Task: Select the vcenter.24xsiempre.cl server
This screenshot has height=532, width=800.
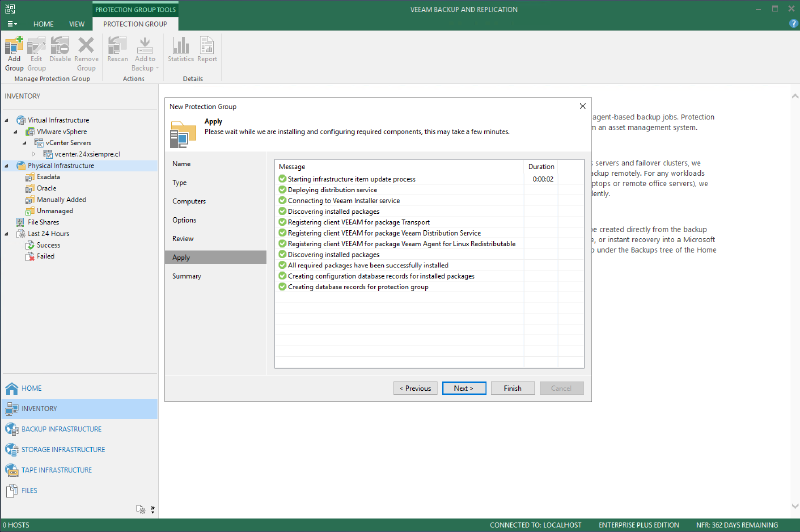Action: 87,154
